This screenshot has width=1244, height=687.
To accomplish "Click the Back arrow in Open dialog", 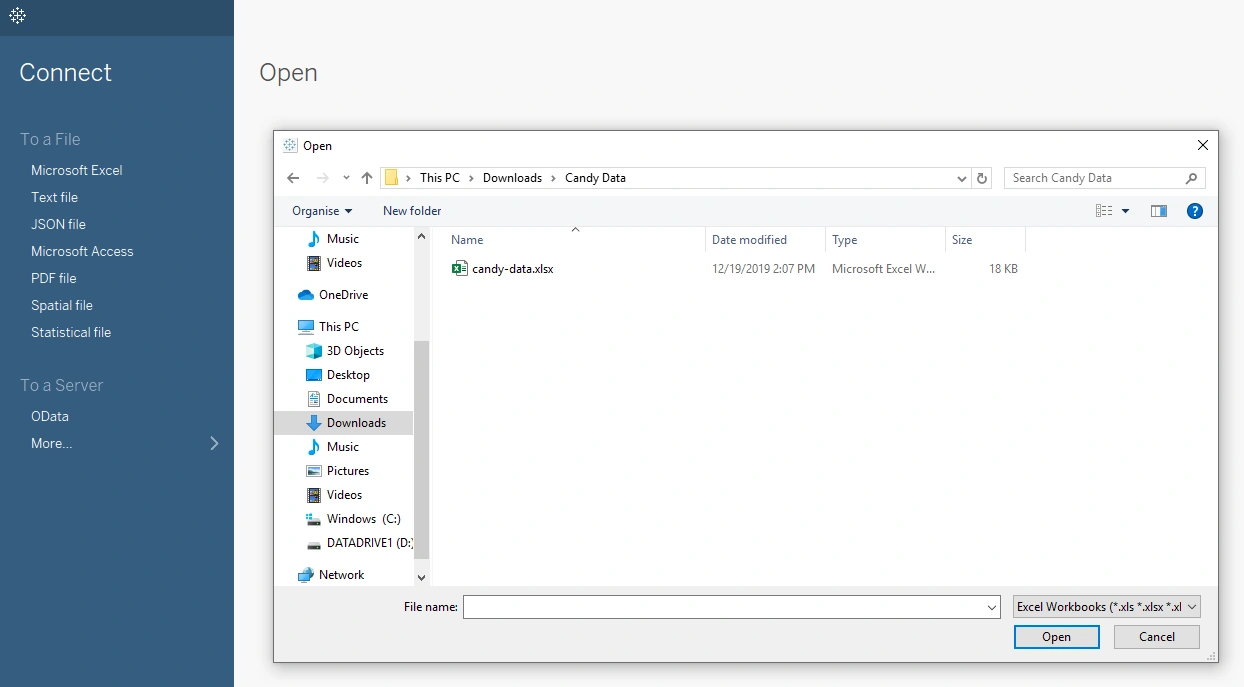I will click(x=292, y=178).
